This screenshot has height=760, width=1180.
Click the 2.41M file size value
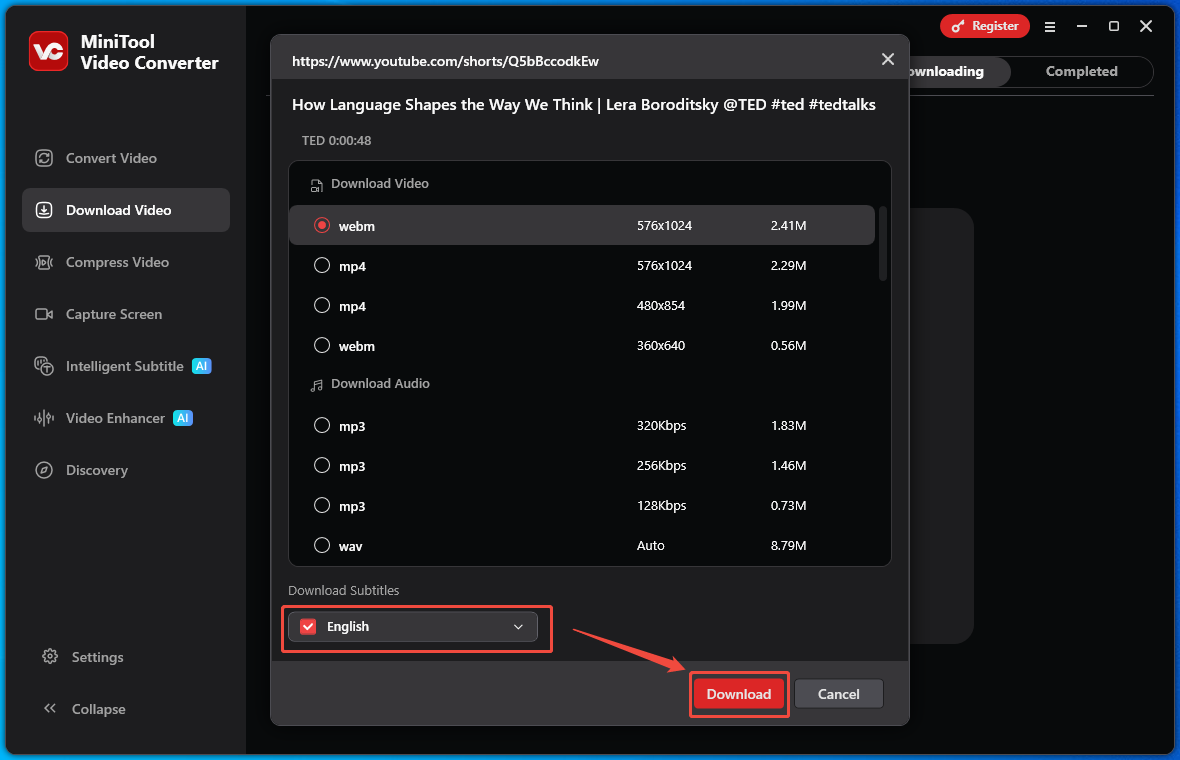(788, 225)
